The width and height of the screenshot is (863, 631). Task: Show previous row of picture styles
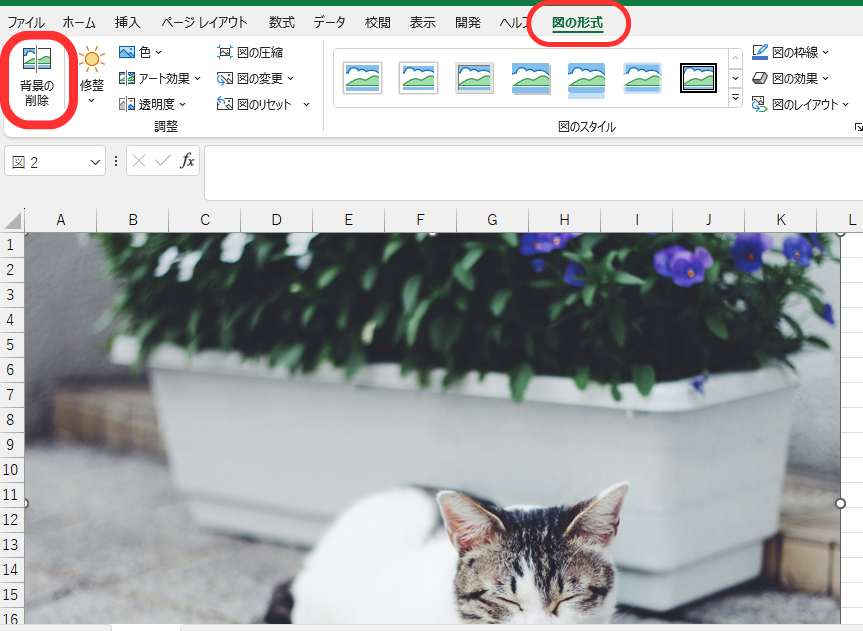(735, 58)
